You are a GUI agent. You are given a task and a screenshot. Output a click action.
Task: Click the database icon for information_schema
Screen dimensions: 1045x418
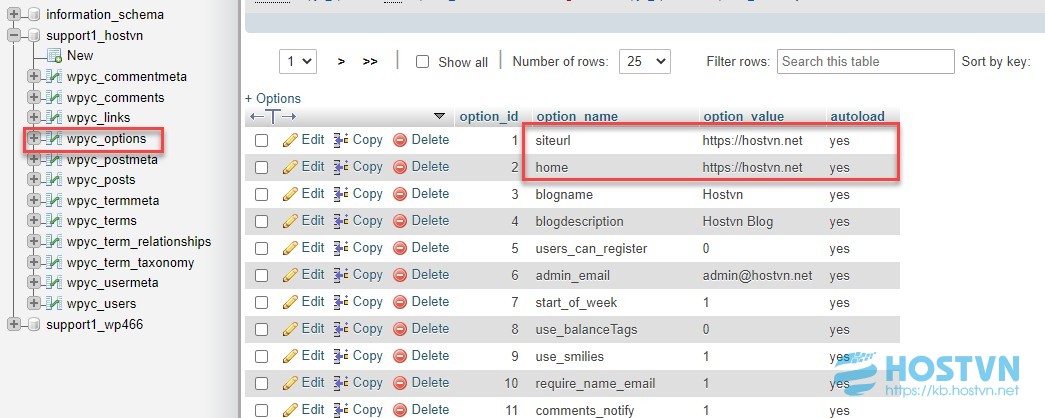coord(34,15)
